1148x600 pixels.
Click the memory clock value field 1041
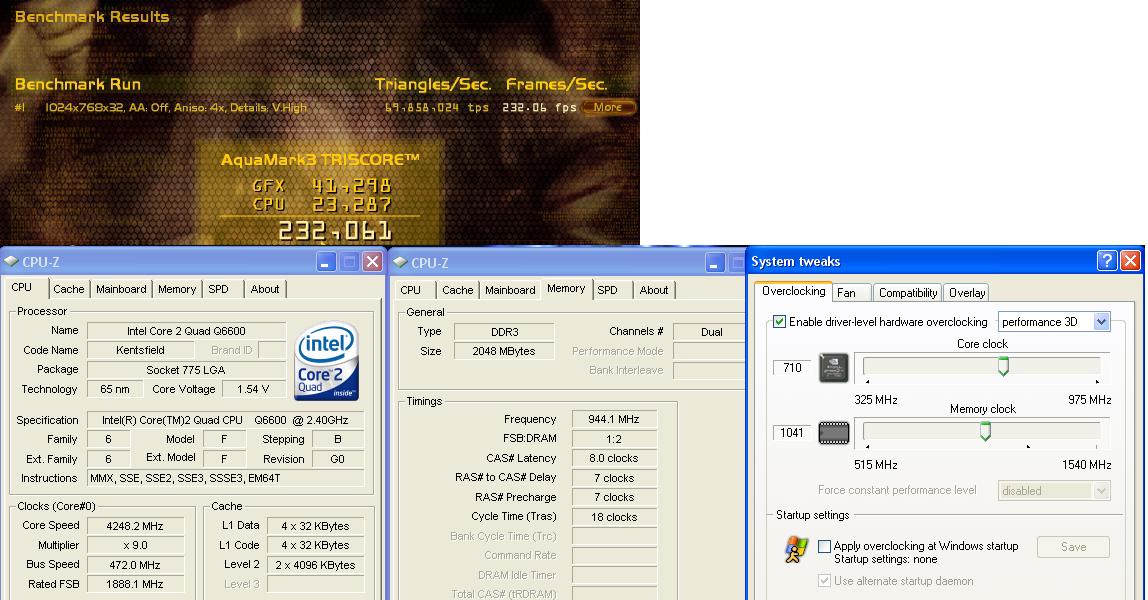click(792, 433)
